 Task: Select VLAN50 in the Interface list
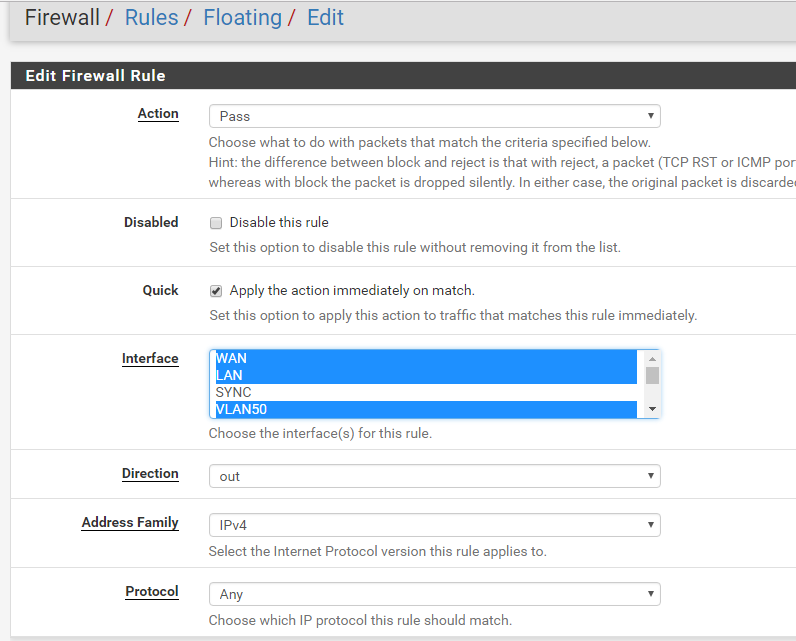425,409
